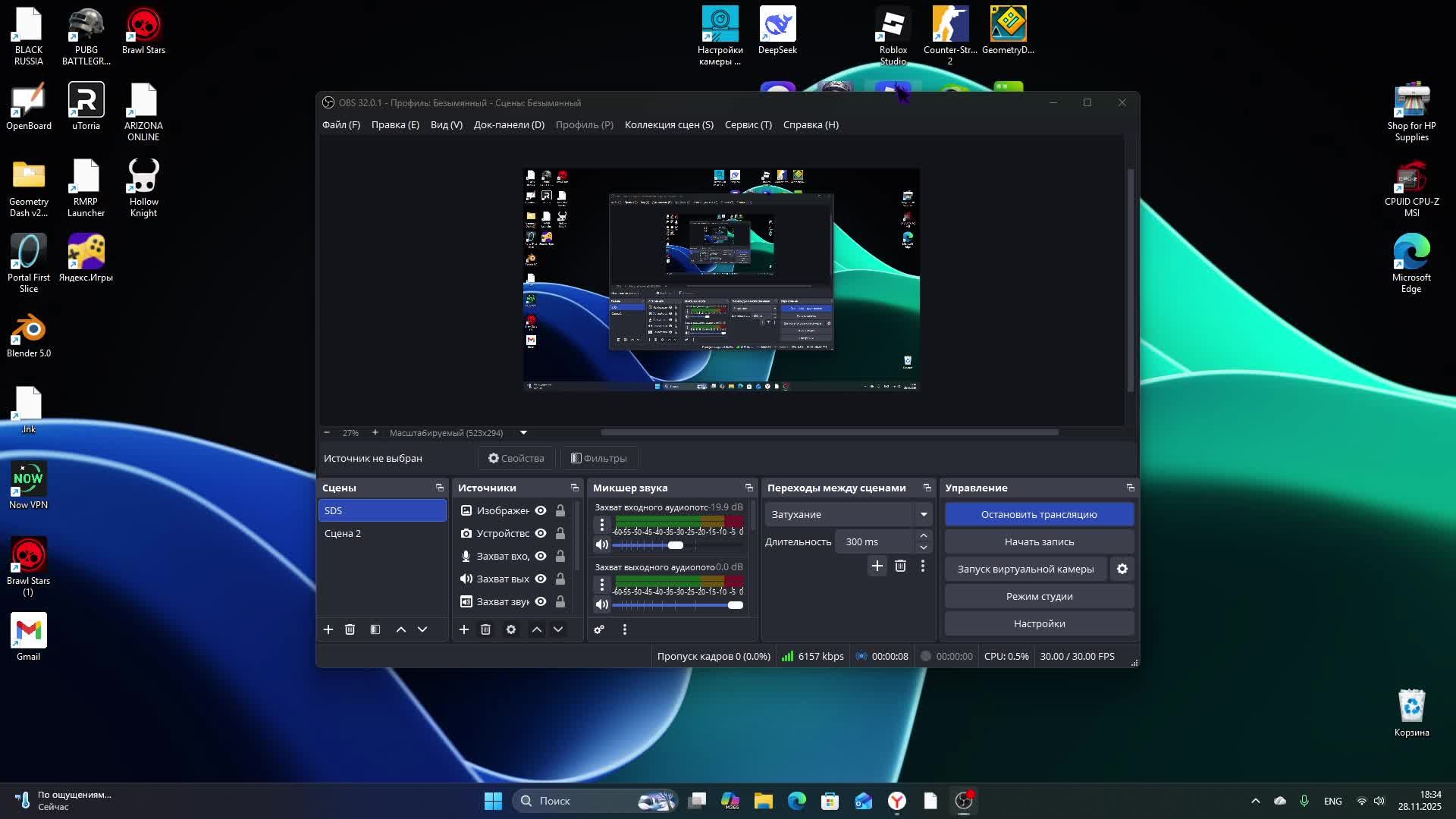Open scene filters icon in Сцены toolbar

pos(375,629)
